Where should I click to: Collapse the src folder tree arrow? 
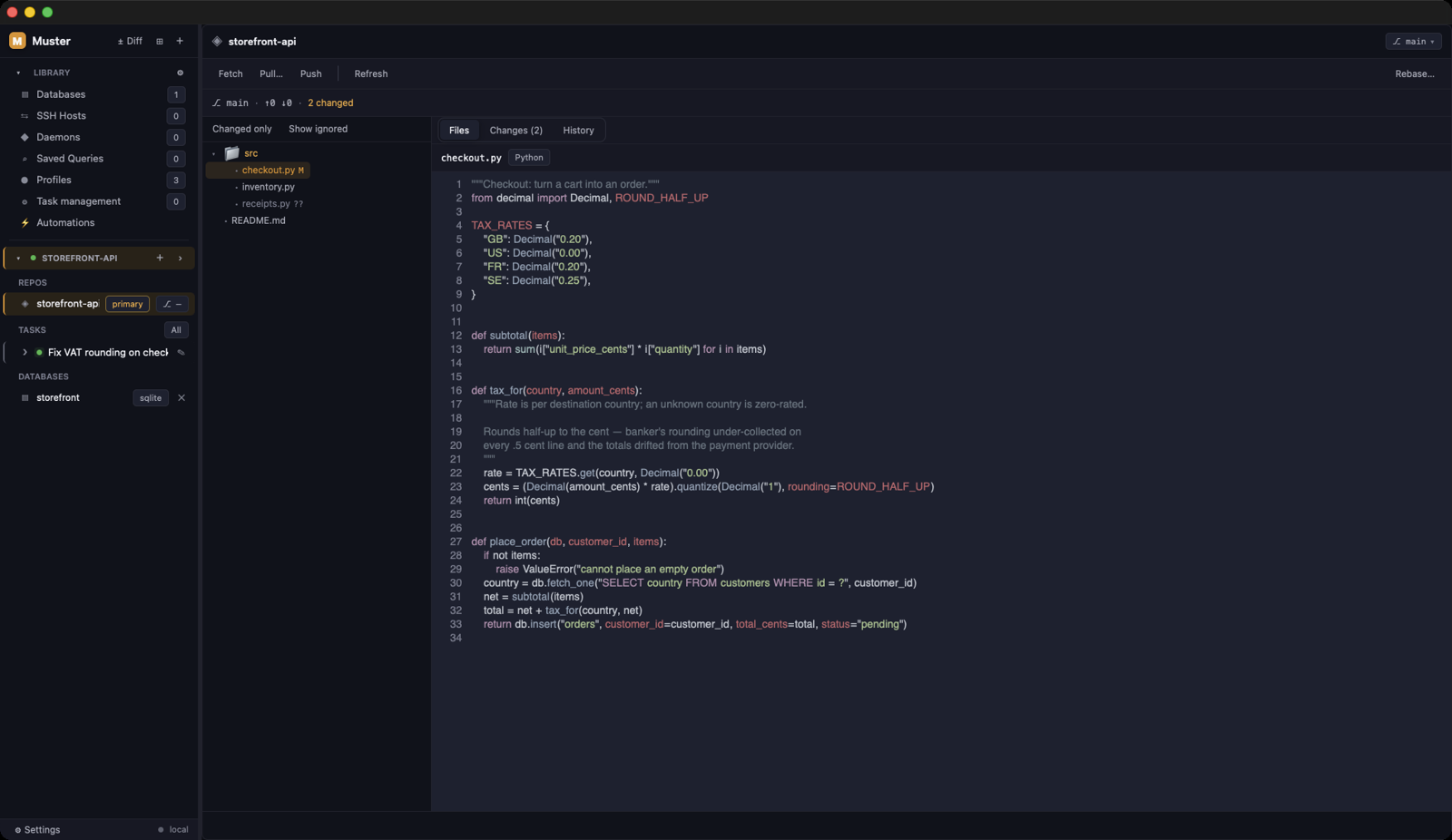pyautogui.click(x=214, y=153)
